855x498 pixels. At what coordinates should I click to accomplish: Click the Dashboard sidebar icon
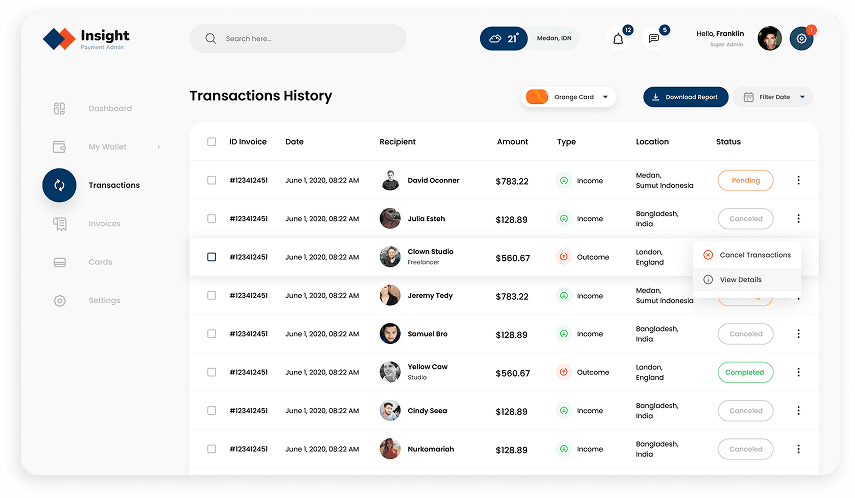pyautogui.click(x=59, y=109)
